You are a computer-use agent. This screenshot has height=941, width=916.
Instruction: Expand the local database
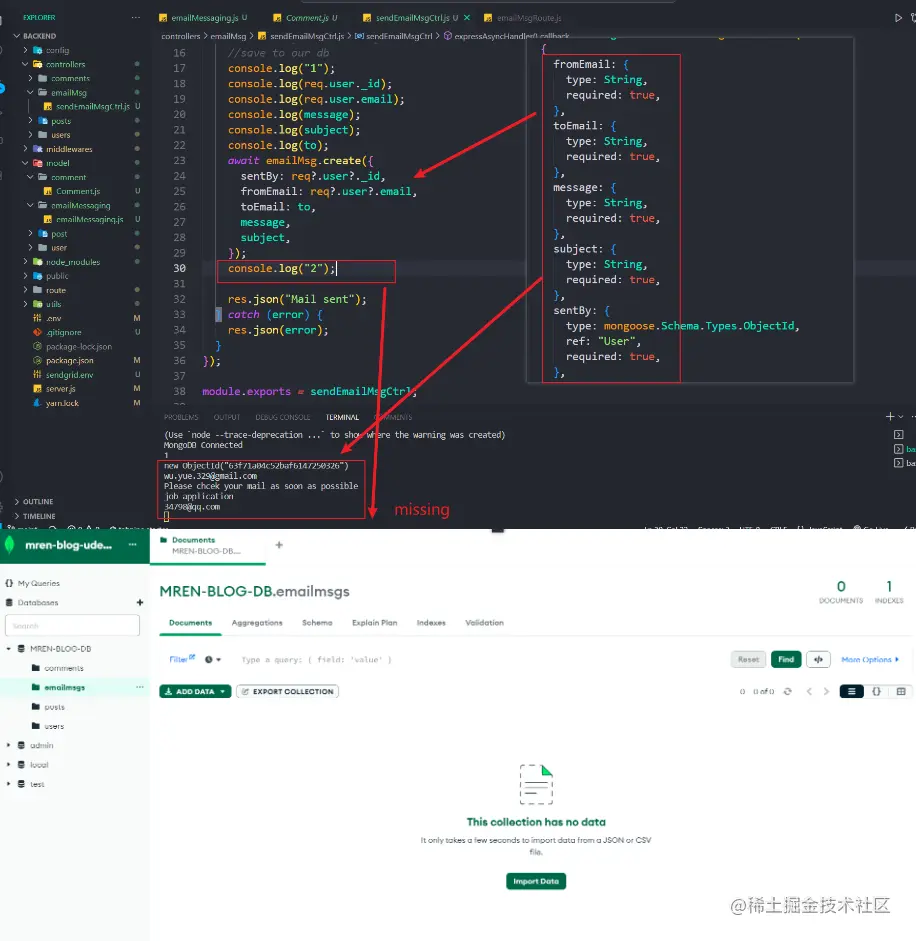pos(8,765)
